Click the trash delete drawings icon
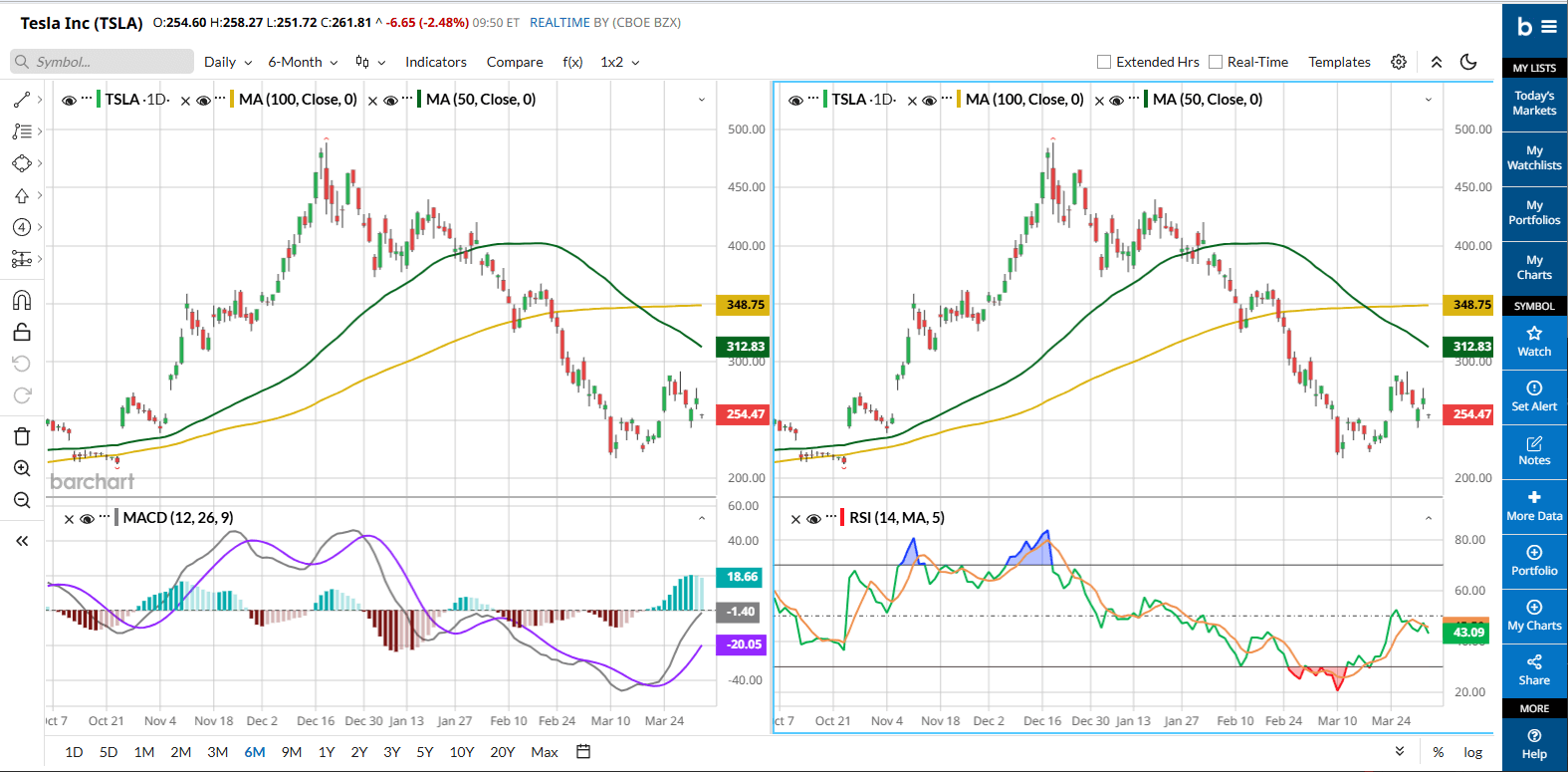 pos(22,436)
